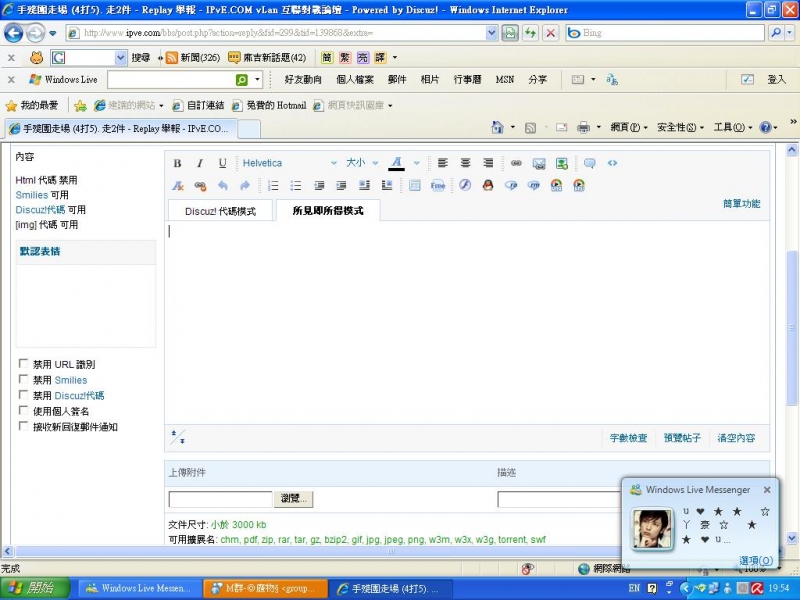Apply italic formatting in the editor
Image resolution: width=800 pixels, height=600 pixels.
pos(200,163)
